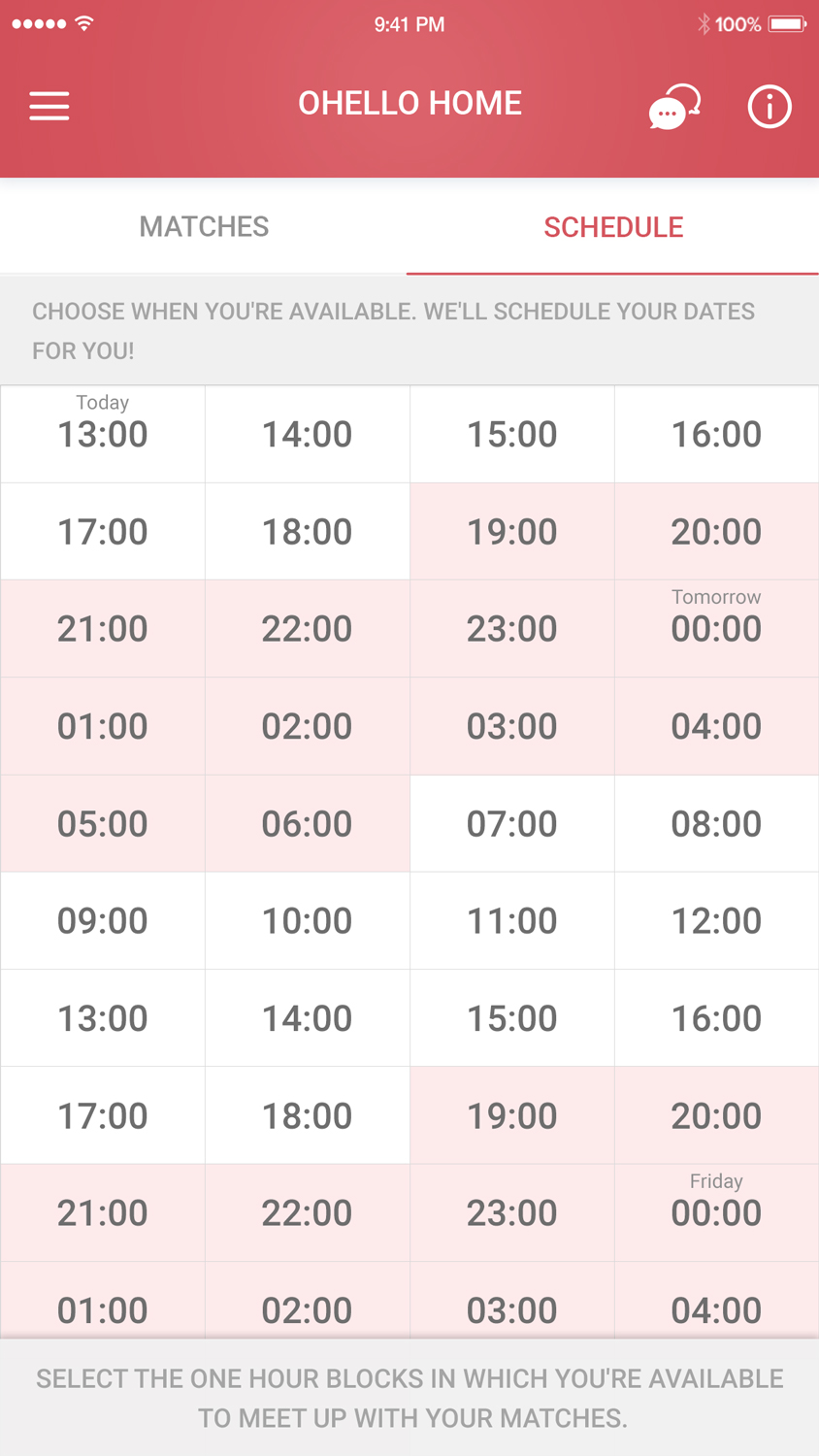Tap the OHELLO HOME title
Viewport: 819px width, 1456px height.
click(x=409, y=104)
